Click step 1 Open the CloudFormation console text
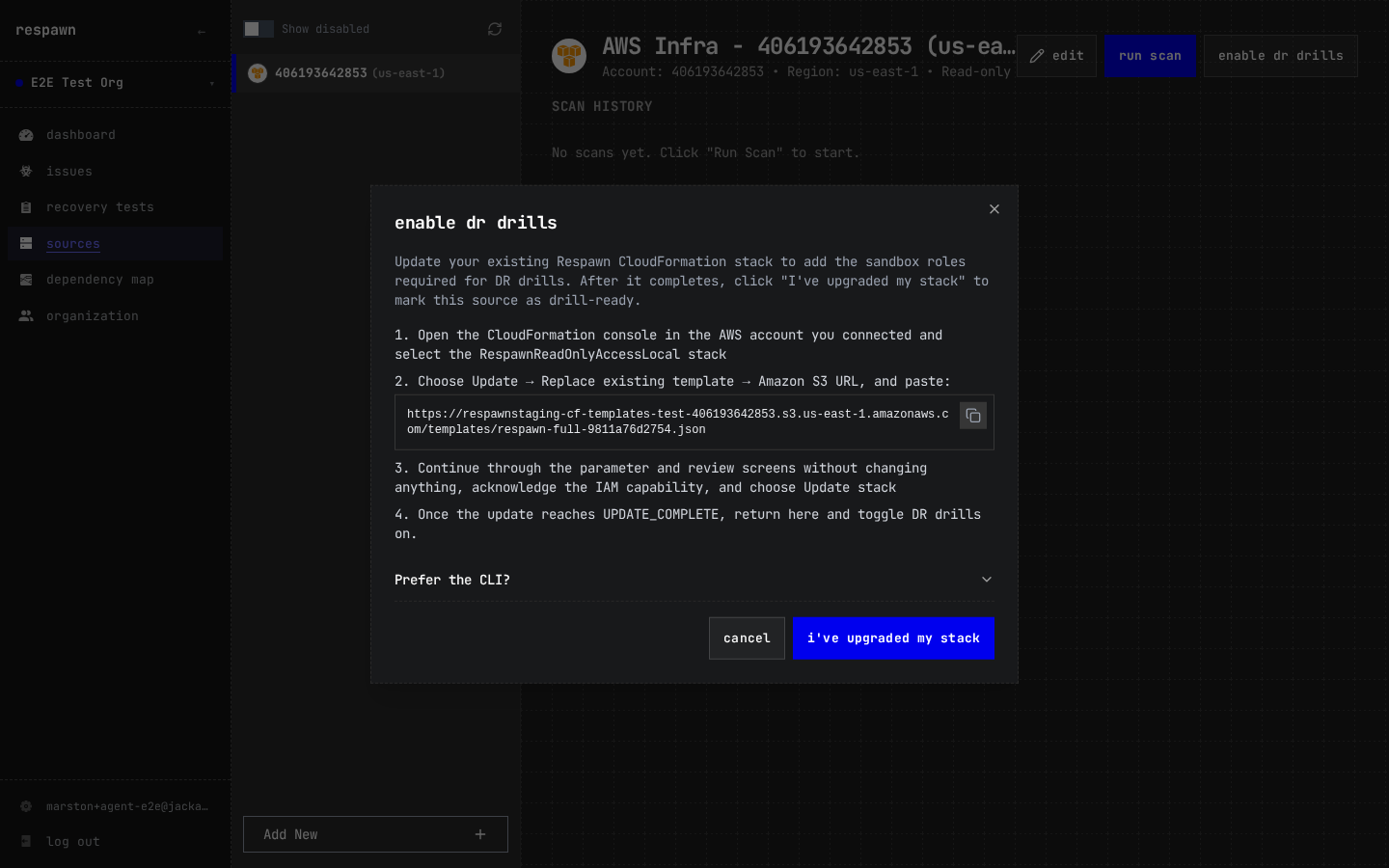 (x=668, y=345)
